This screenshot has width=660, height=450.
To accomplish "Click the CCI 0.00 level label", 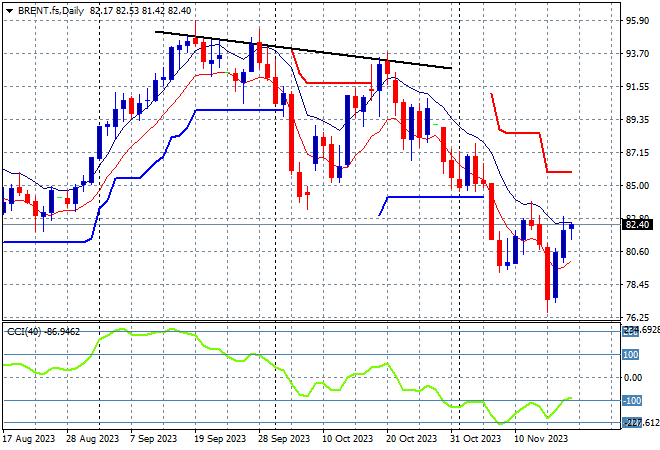I will pyautogui.click(x=633, y=378).
